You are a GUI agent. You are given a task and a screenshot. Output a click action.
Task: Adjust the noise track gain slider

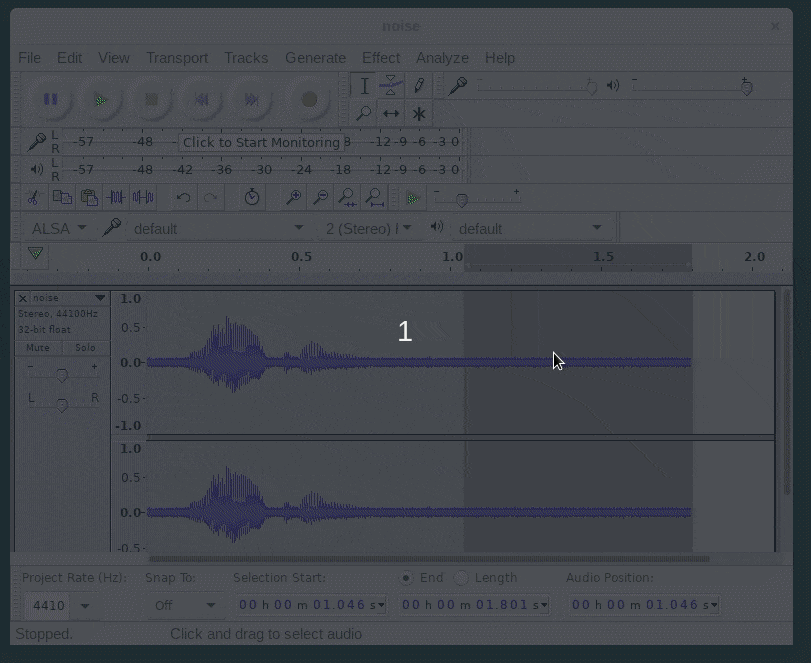click(62, 374)
